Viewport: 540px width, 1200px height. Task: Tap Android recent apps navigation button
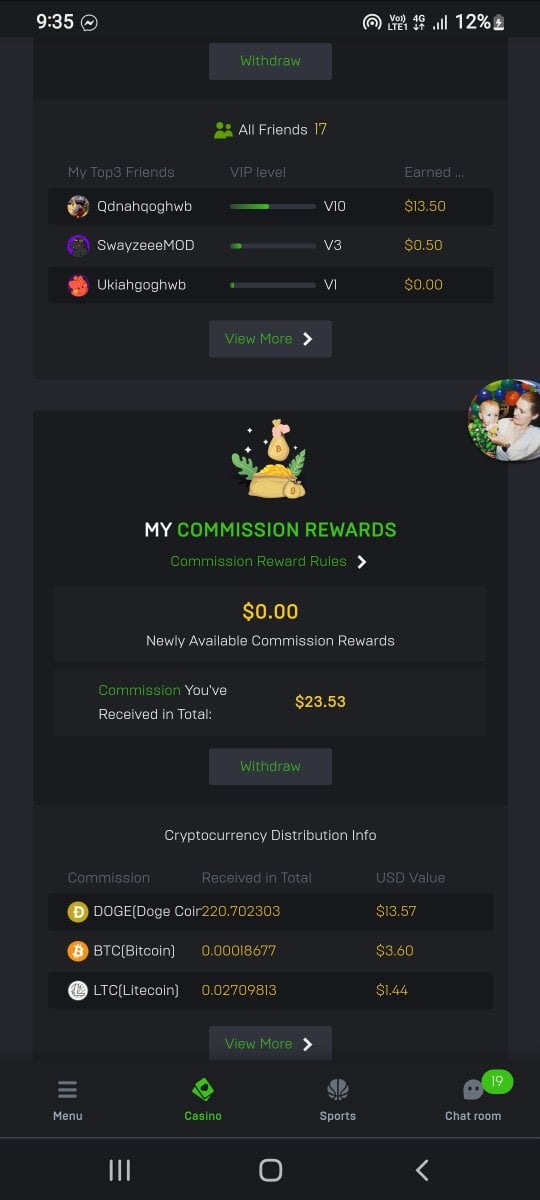tap(119, 1170)
